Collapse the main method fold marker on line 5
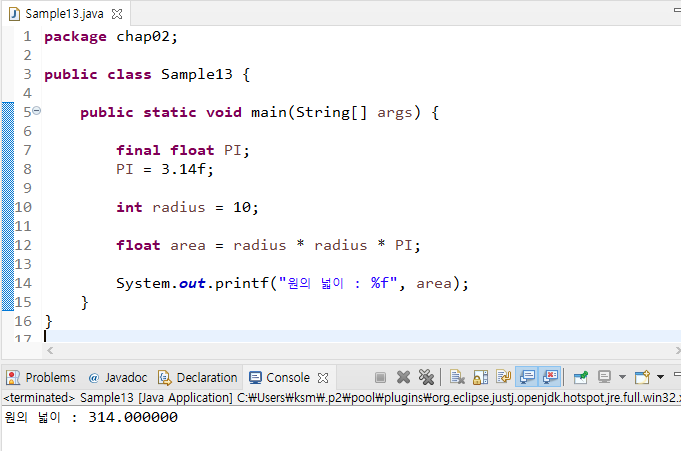The height and width of the screenshot is (451, 681). [37, 111]
